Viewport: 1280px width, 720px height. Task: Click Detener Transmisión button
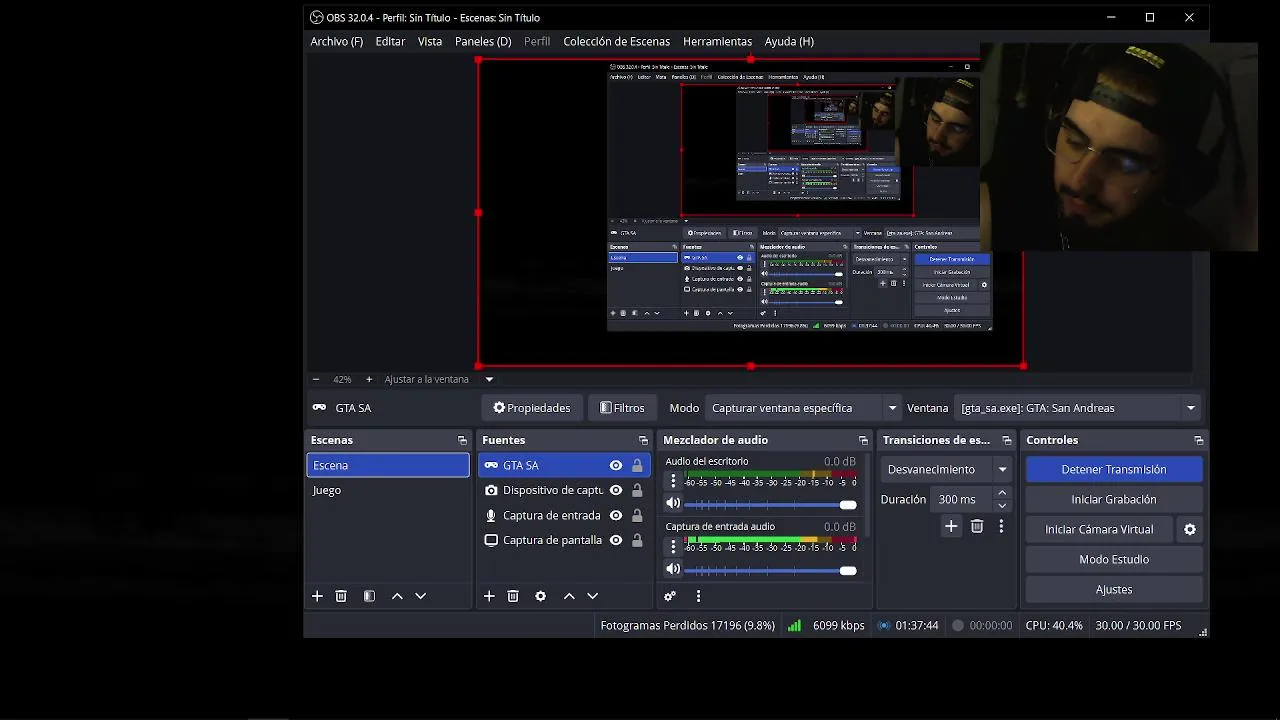1114,469
